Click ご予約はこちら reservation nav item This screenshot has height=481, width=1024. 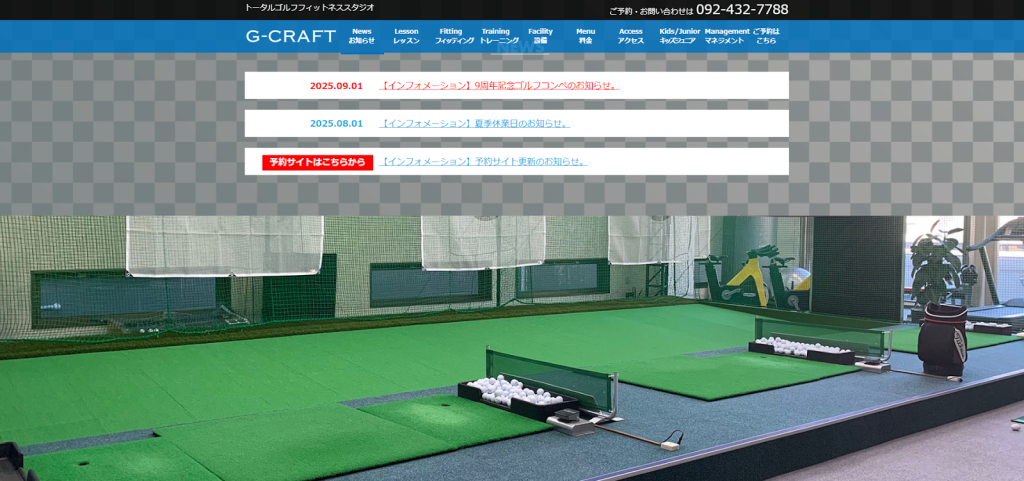pos(766,36)
